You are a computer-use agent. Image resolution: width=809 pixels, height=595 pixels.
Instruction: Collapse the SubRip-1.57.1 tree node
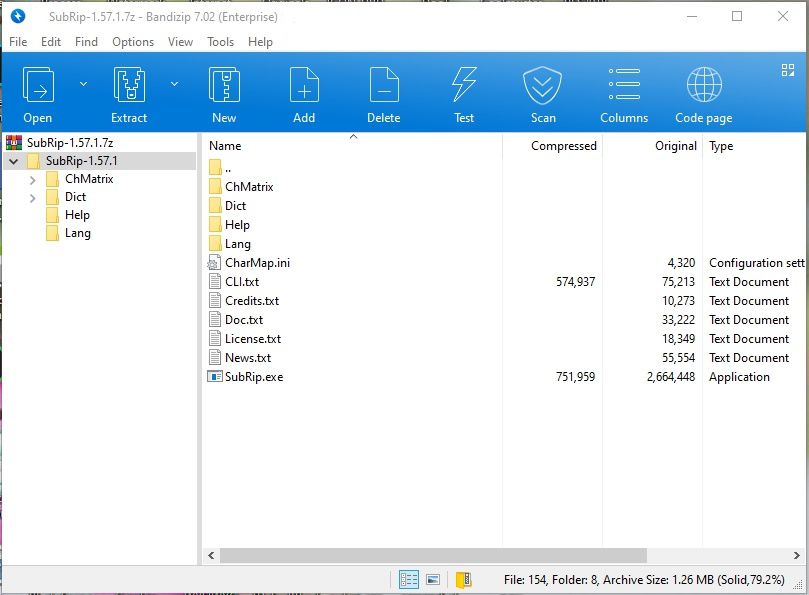pyautogui.click(x=14, y=162)
